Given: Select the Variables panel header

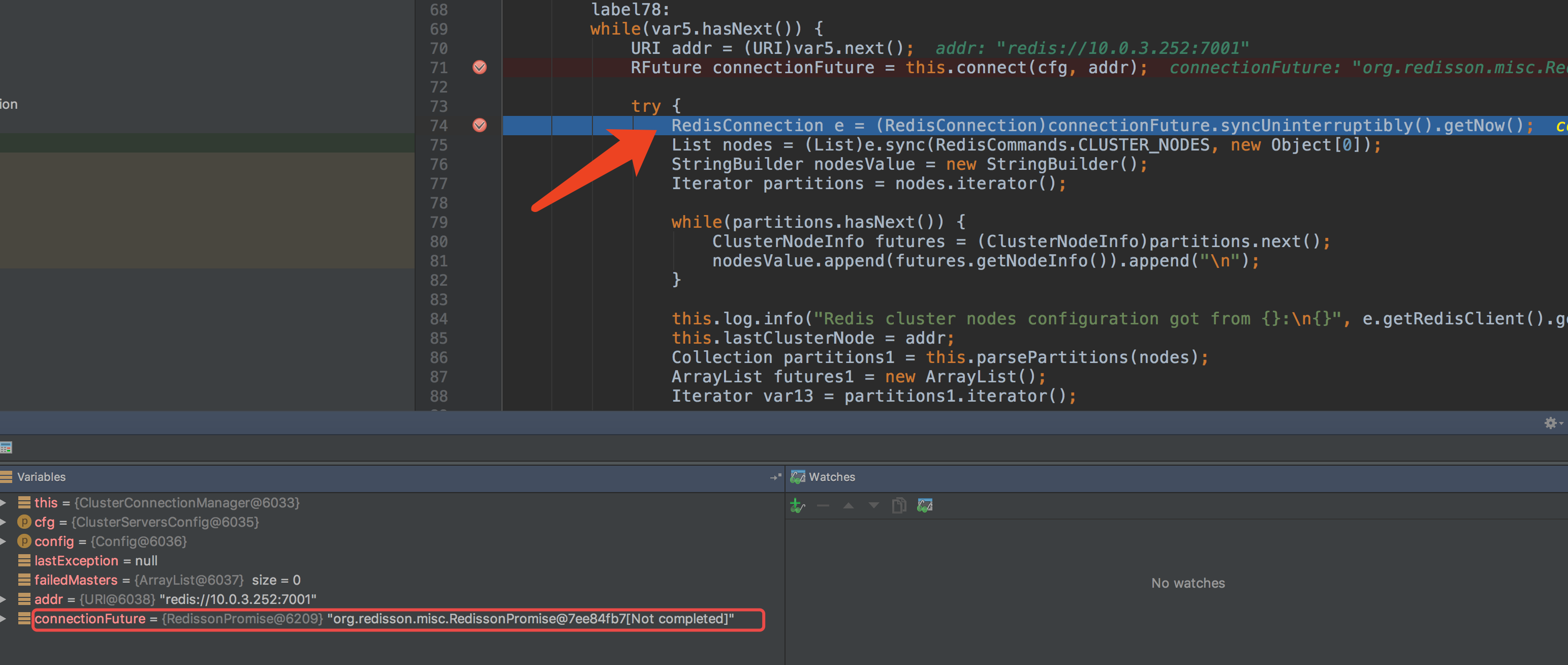Looking at the screenshot, I should (392, 477).
